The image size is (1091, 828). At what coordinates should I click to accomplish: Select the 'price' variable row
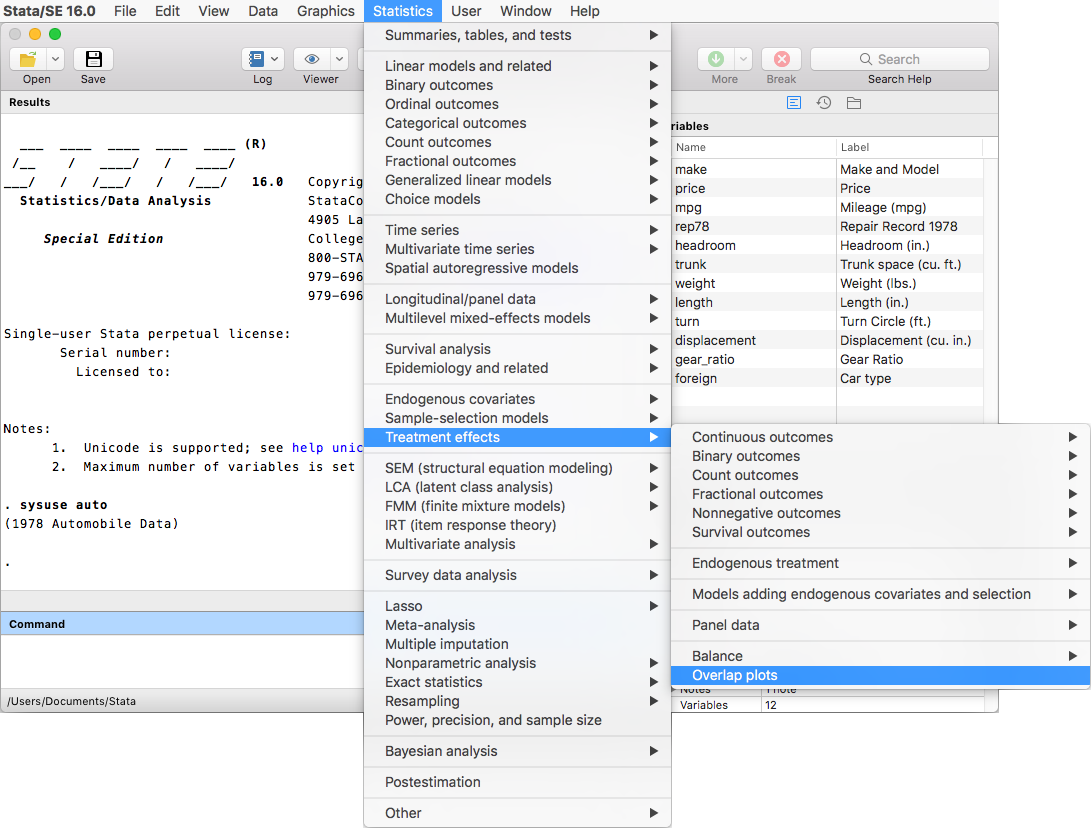pyautogui.click(x=827, y=189)
